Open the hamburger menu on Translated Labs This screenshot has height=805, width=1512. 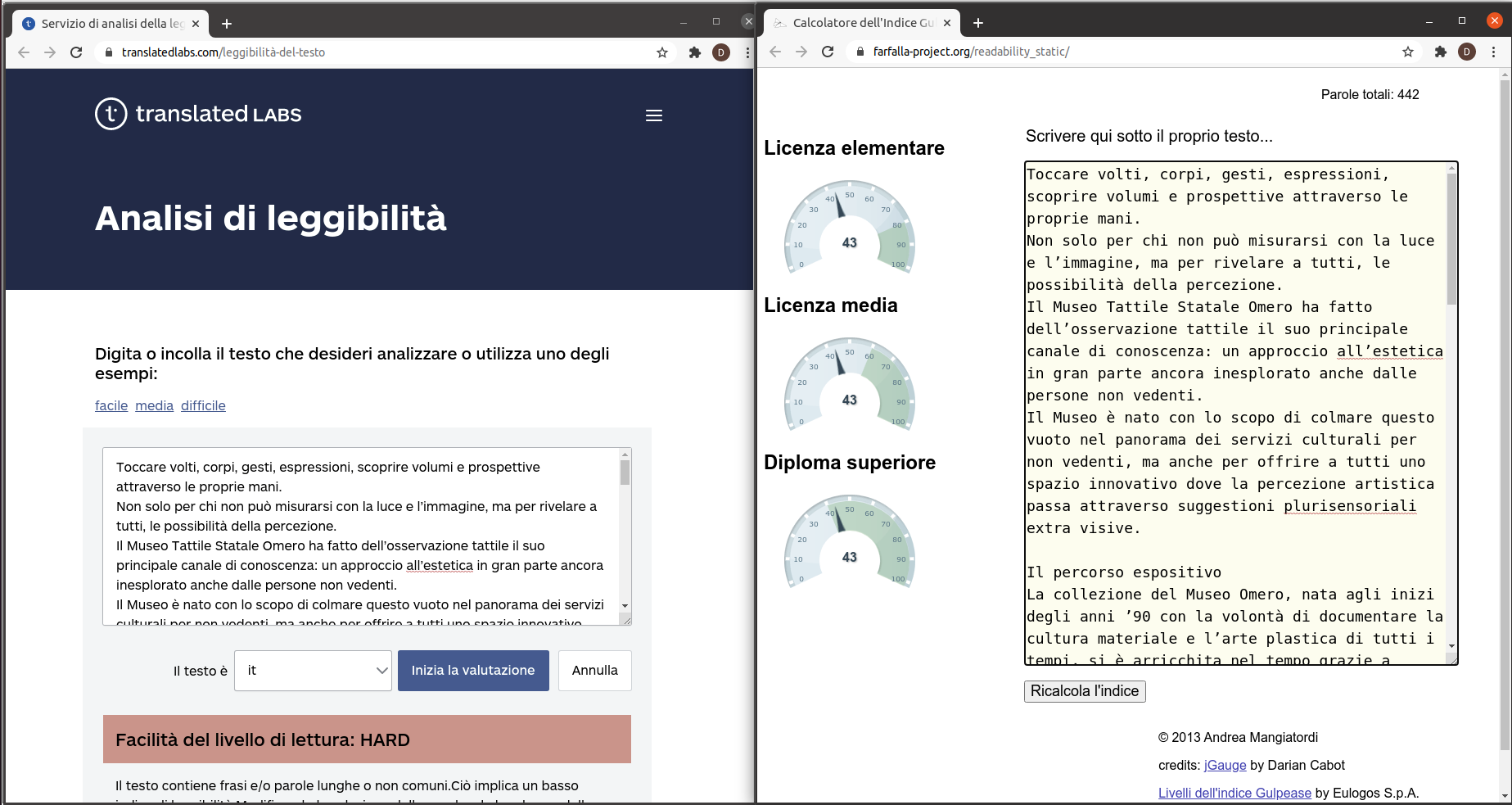point(653,115)
